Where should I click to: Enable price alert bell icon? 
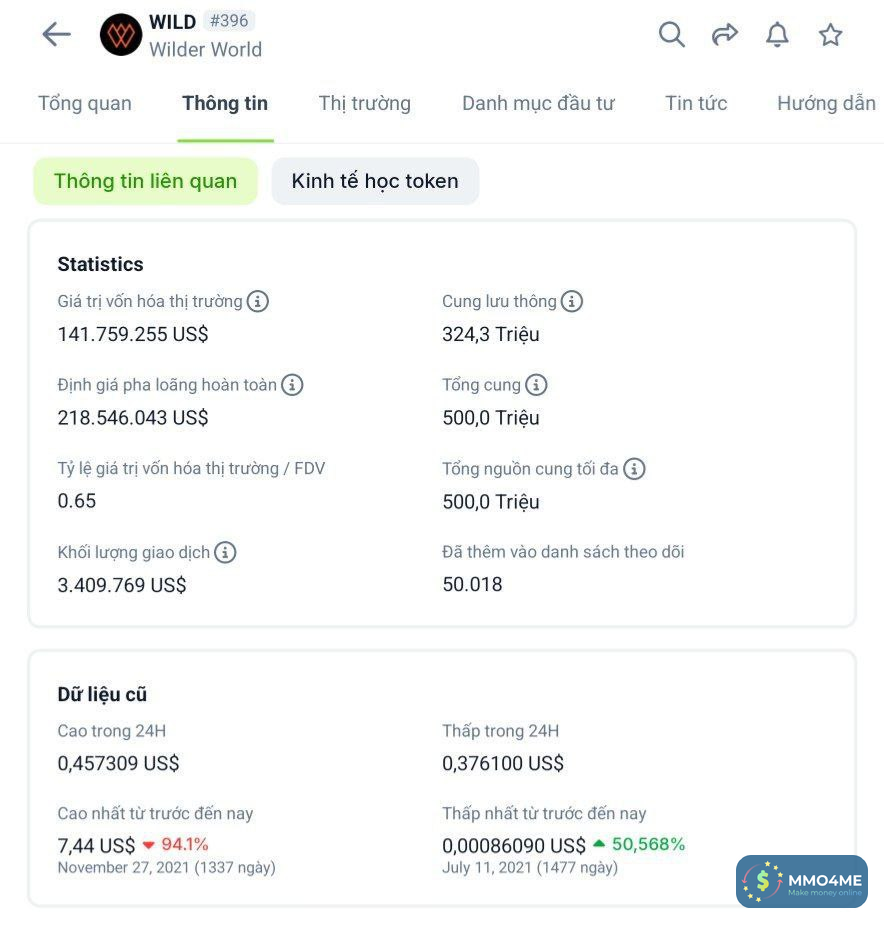pos(777,35)
